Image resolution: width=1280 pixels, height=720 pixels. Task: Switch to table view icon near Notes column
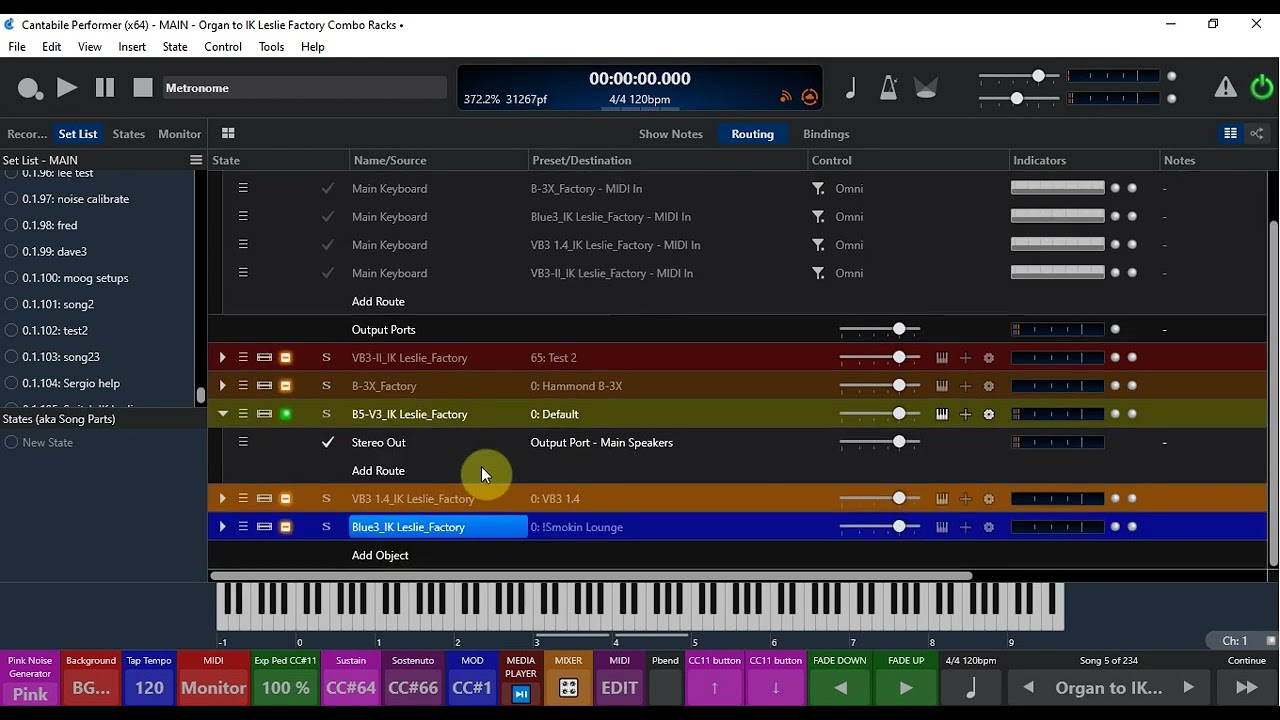click(1230, 133)
